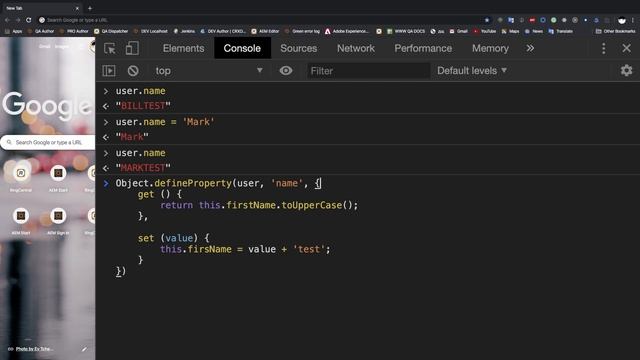The width and height of the screenshot is (640, 360).
Task: Open the PRO Author bookmark
Action: (x=74, y=31)
